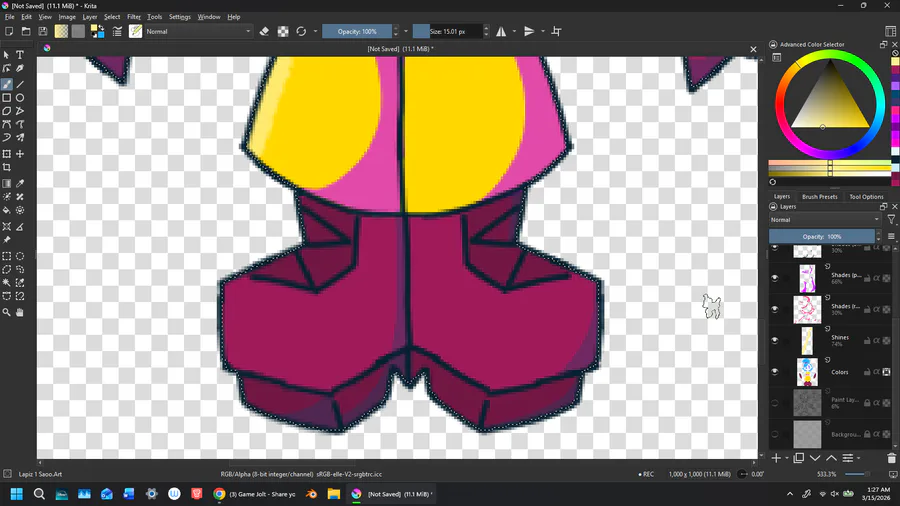Switch to the Brush Presets tab
The image size is (900, 506).
[820, 196]
